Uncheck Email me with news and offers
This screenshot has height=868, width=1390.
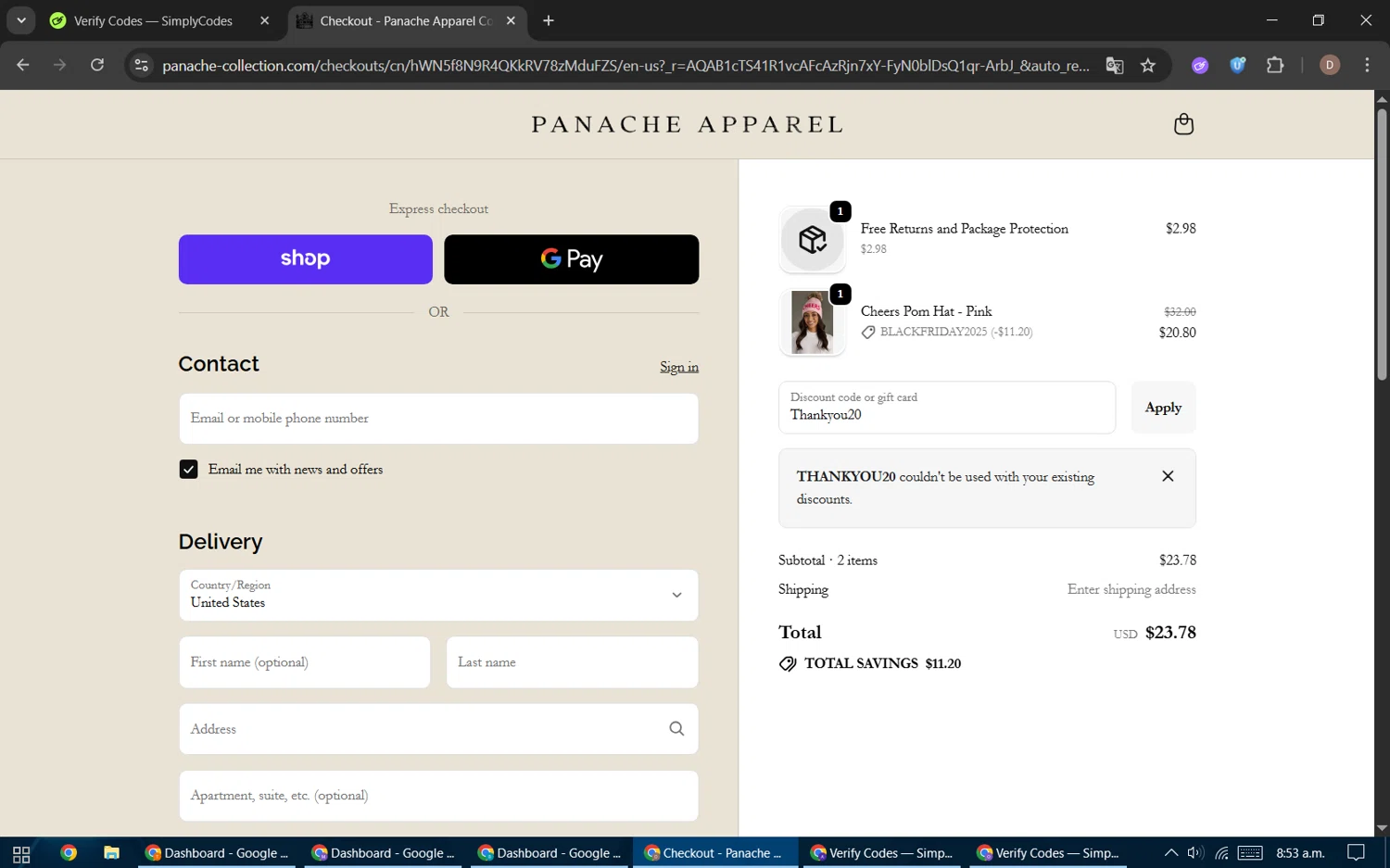(188, 470)
